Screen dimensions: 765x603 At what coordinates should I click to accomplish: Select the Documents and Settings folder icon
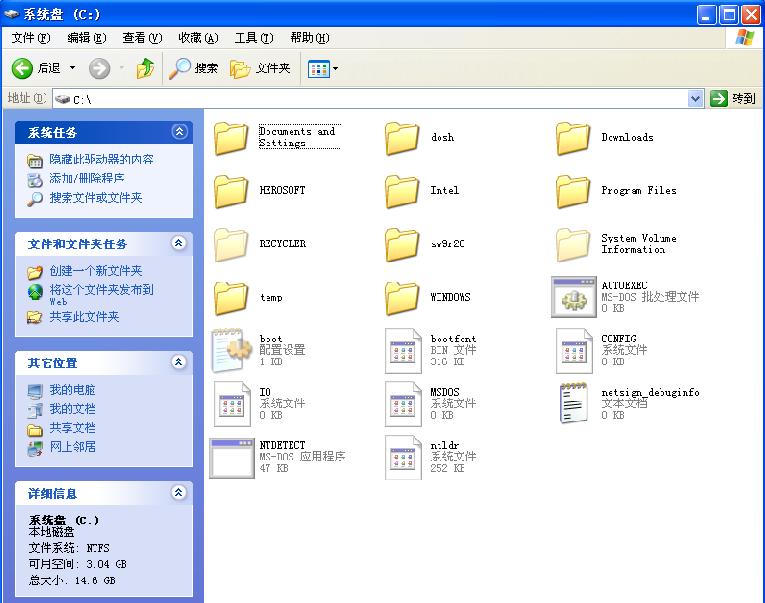click(231, 138)
